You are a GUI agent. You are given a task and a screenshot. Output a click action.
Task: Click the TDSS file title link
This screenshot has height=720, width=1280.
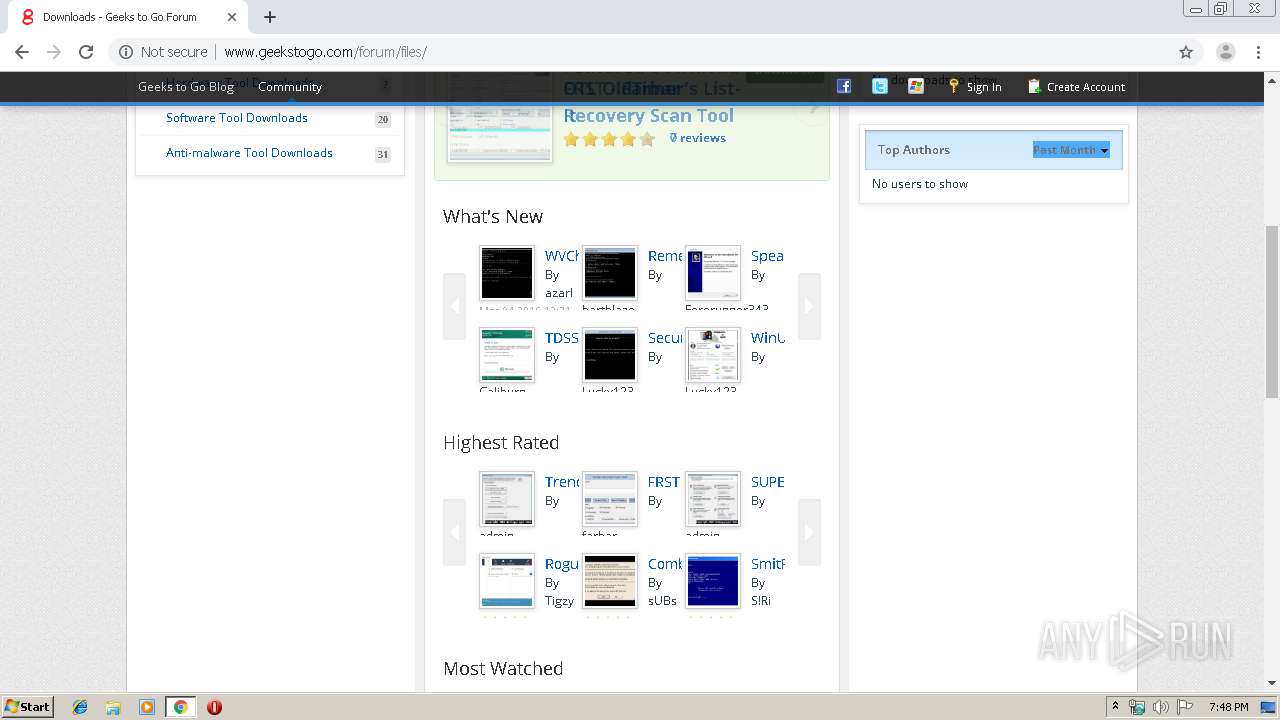pyautogui.click(x=562, y=338)
